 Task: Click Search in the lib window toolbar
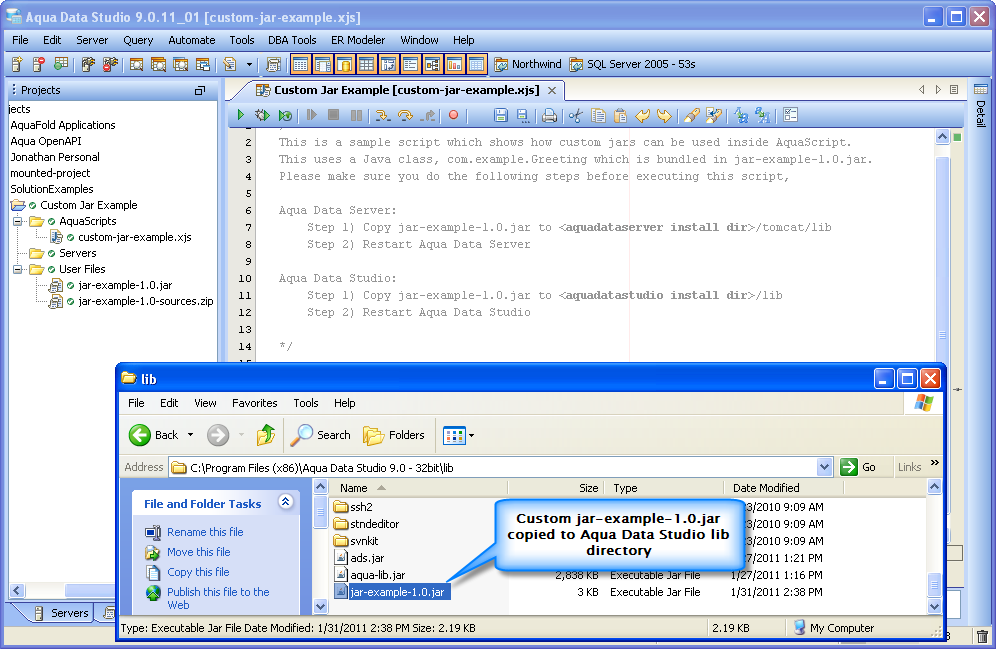321,435
